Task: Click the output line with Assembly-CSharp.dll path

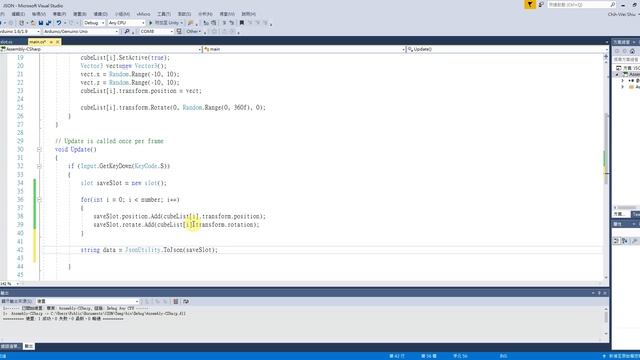Action: pos(94,313)
